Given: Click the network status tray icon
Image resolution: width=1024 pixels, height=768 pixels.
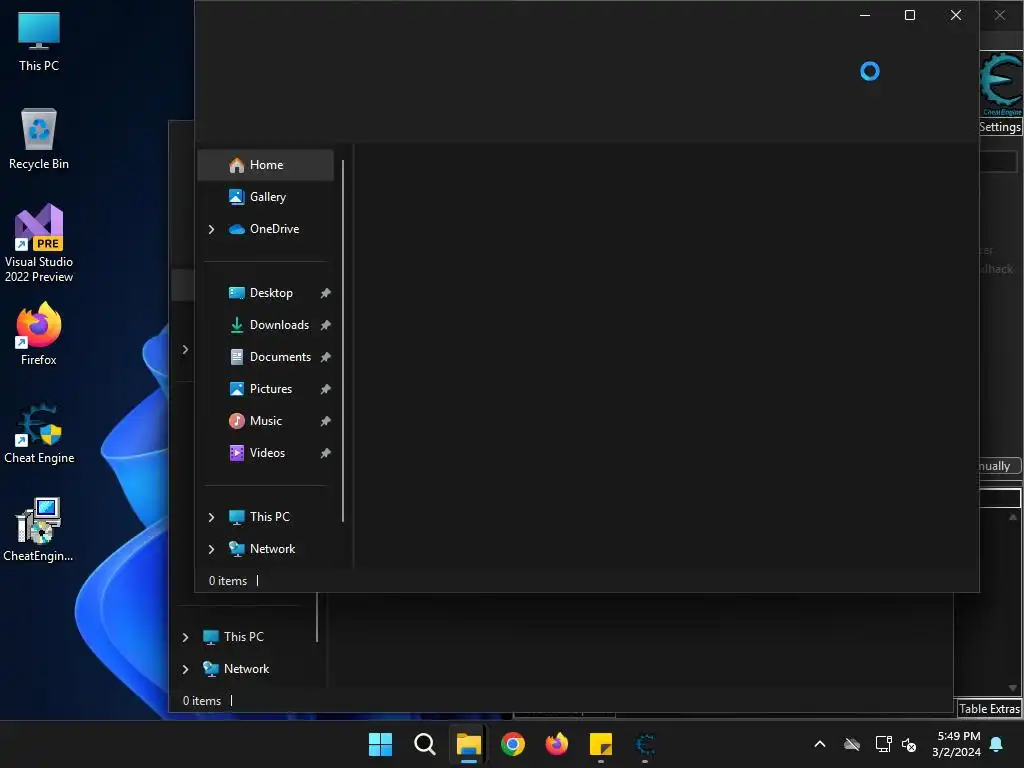Looking at the screenshot, I should coord(883,744).
